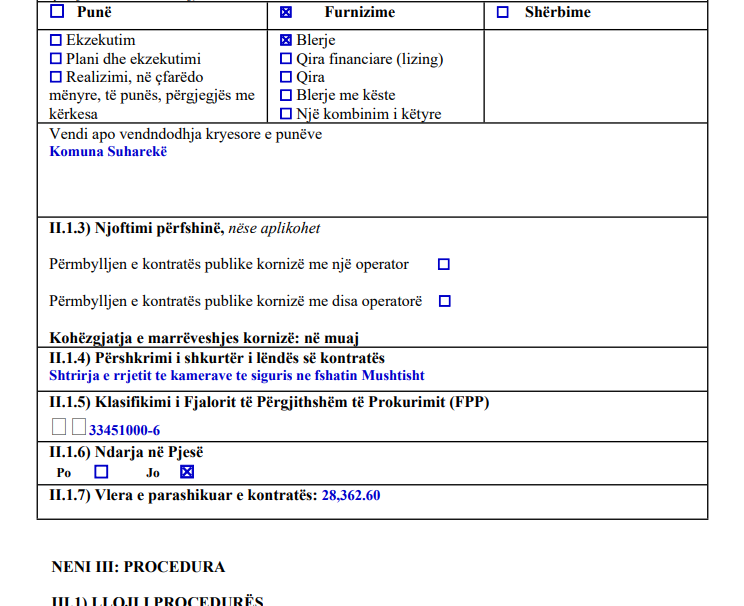Click the FPP code 33451000-6

coord(124,430)
